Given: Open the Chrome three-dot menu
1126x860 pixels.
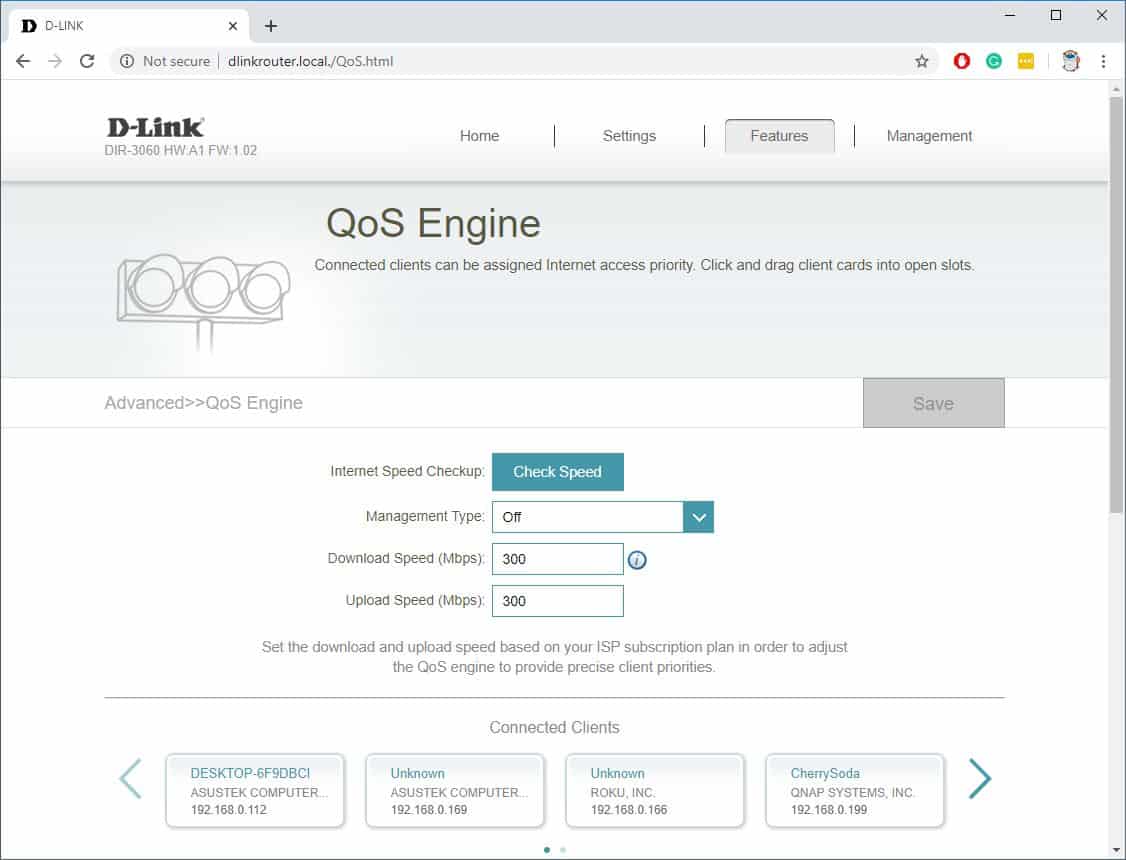Looking at the screenshot, I should click(x=1104, y=61).
